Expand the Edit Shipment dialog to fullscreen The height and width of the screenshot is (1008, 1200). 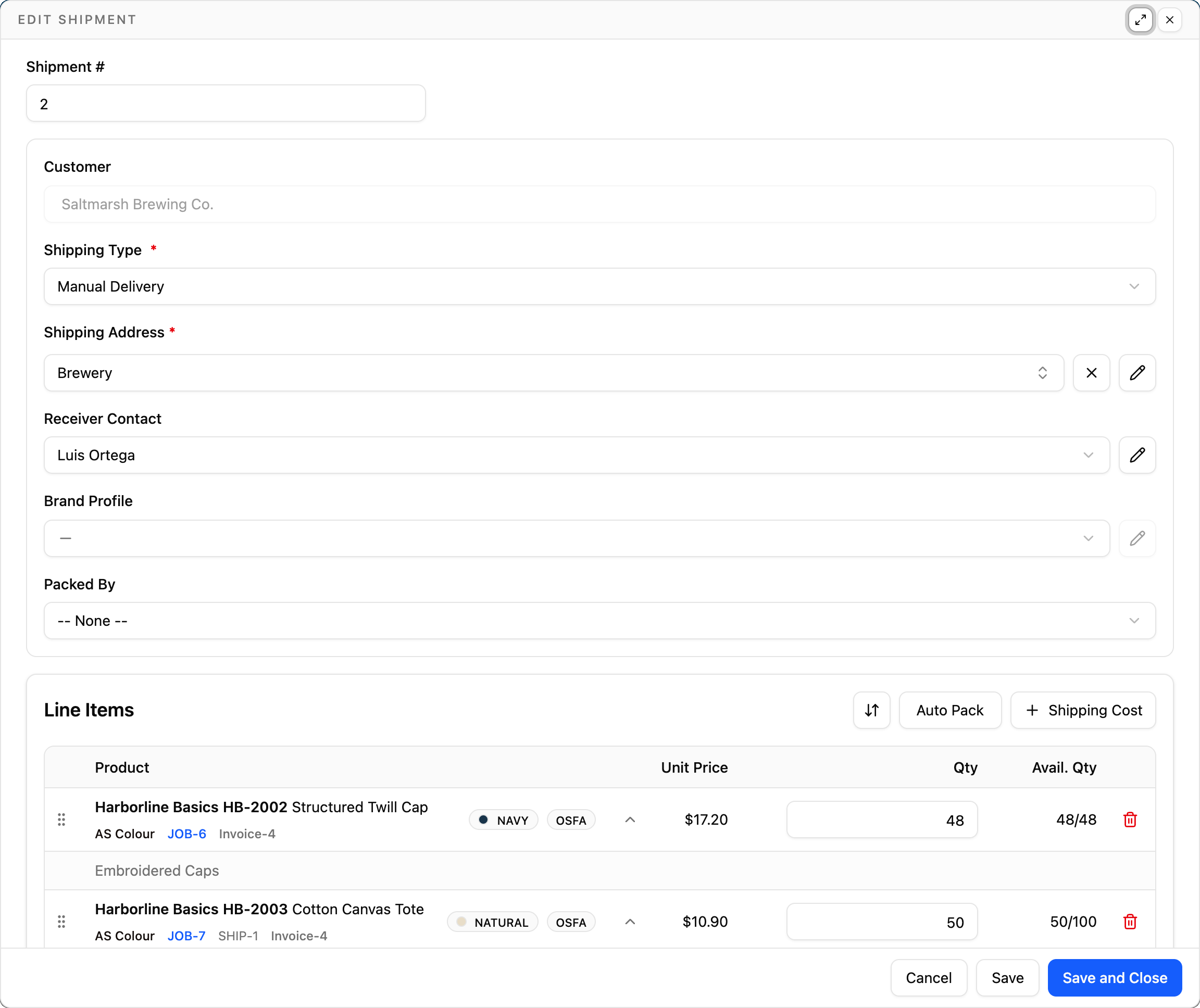[x=1140, y=20]
